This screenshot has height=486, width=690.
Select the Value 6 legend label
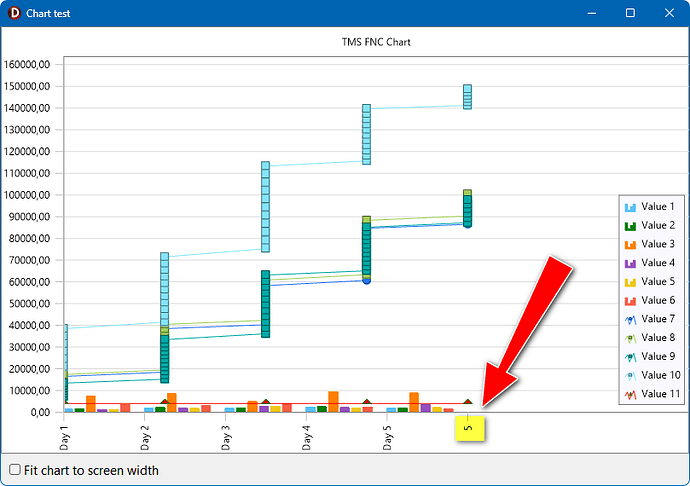click(x=657, y=300)
